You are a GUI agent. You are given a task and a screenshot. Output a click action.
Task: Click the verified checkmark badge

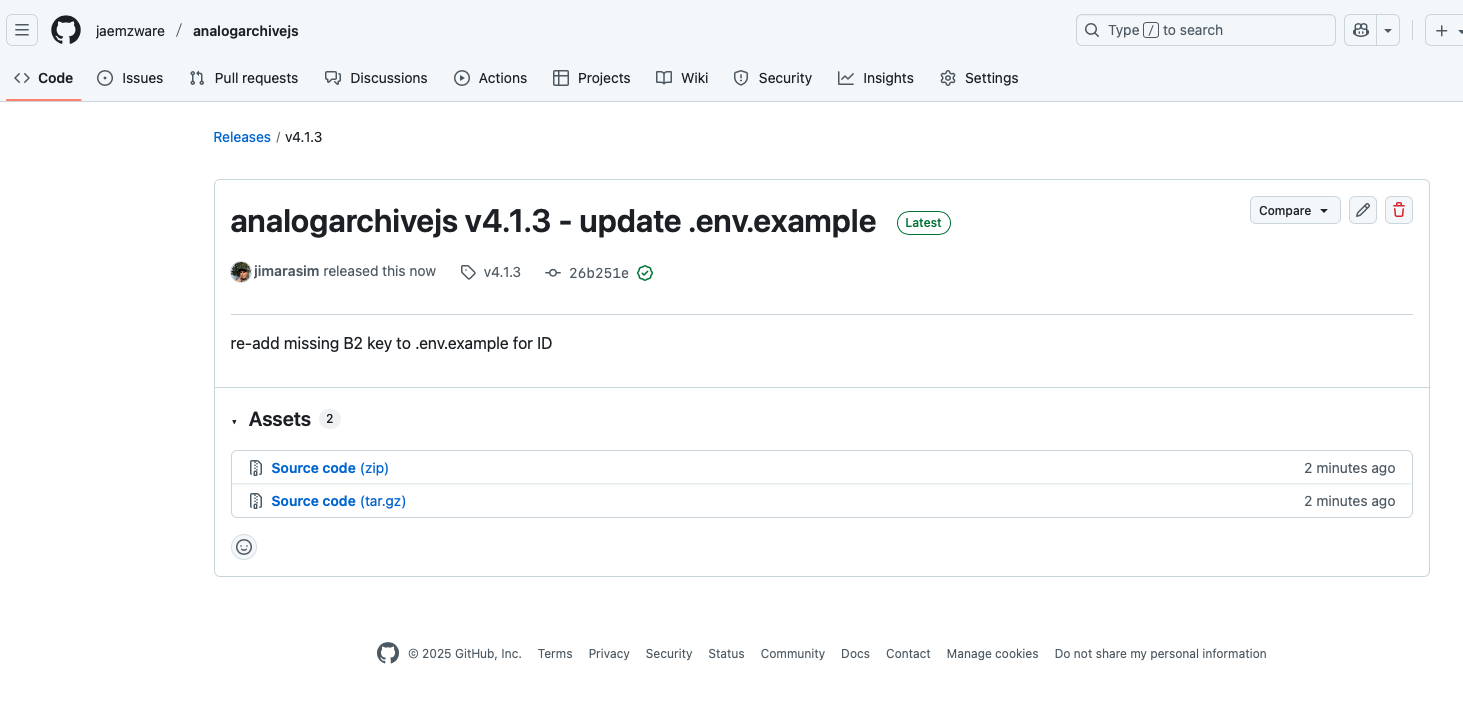(x=644, y=272)
